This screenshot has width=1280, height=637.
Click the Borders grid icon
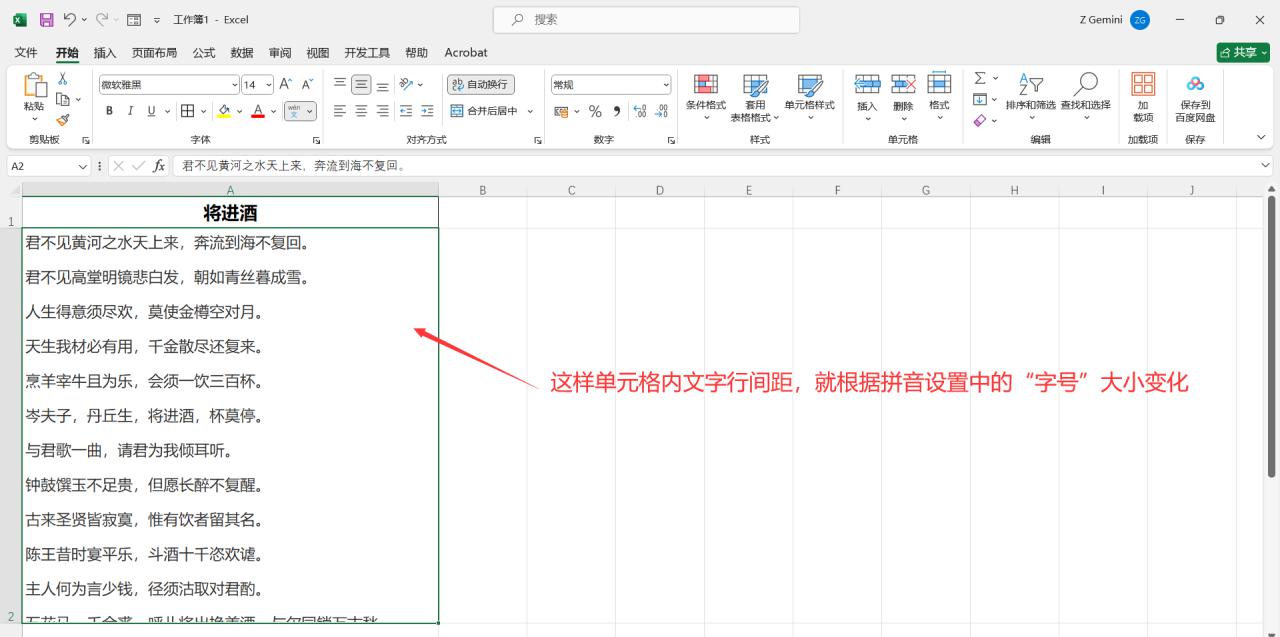pyautogui.click(x=188, y=111)
